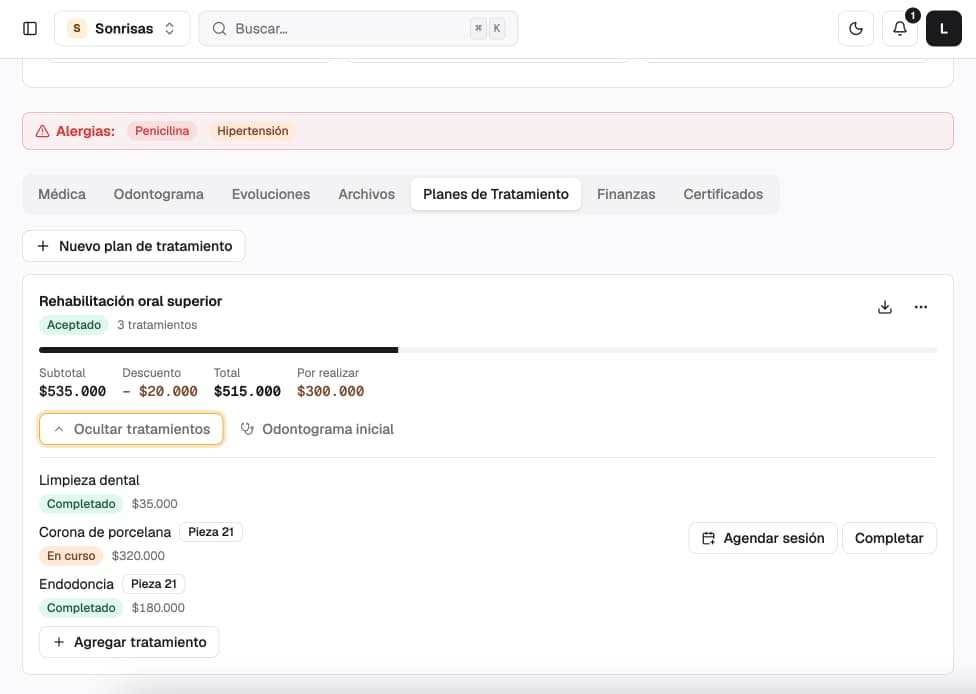Go to the Evoluciones tab

click(x=271, y=194)
